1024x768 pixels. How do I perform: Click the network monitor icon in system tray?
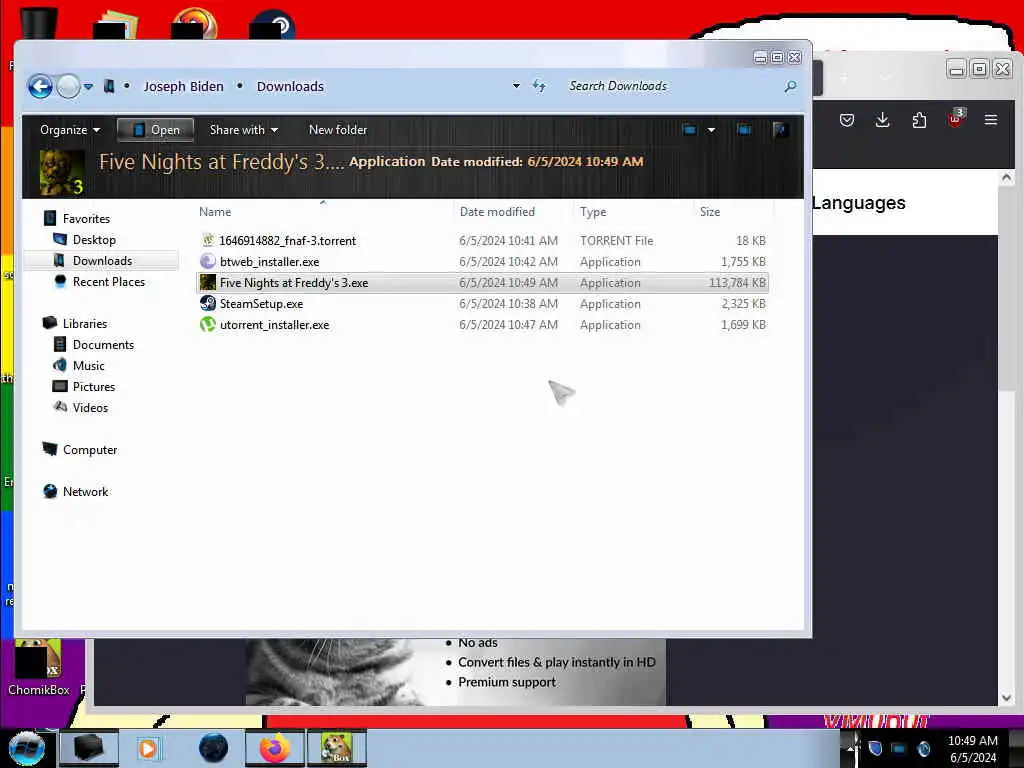click(899, 748)
